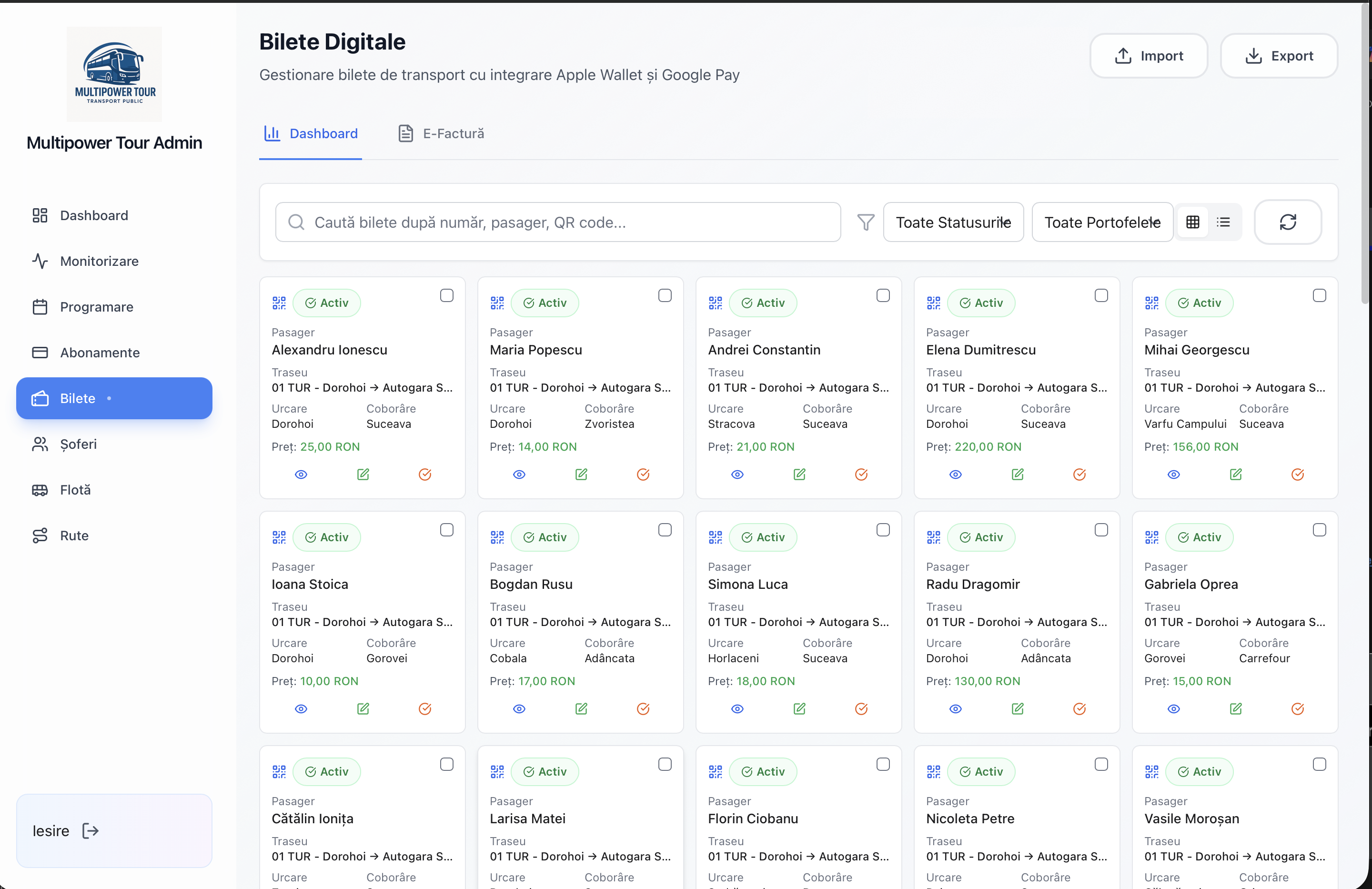This screenshot has width=1372, height=889.
Task: Click the ticket search input field
Action: click(558, 222)
